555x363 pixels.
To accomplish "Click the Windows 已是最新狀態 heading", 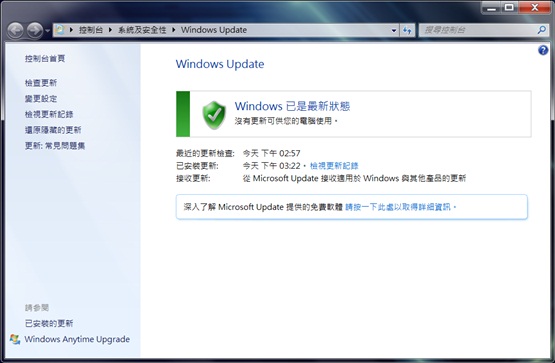I will (x=292, y=106).
